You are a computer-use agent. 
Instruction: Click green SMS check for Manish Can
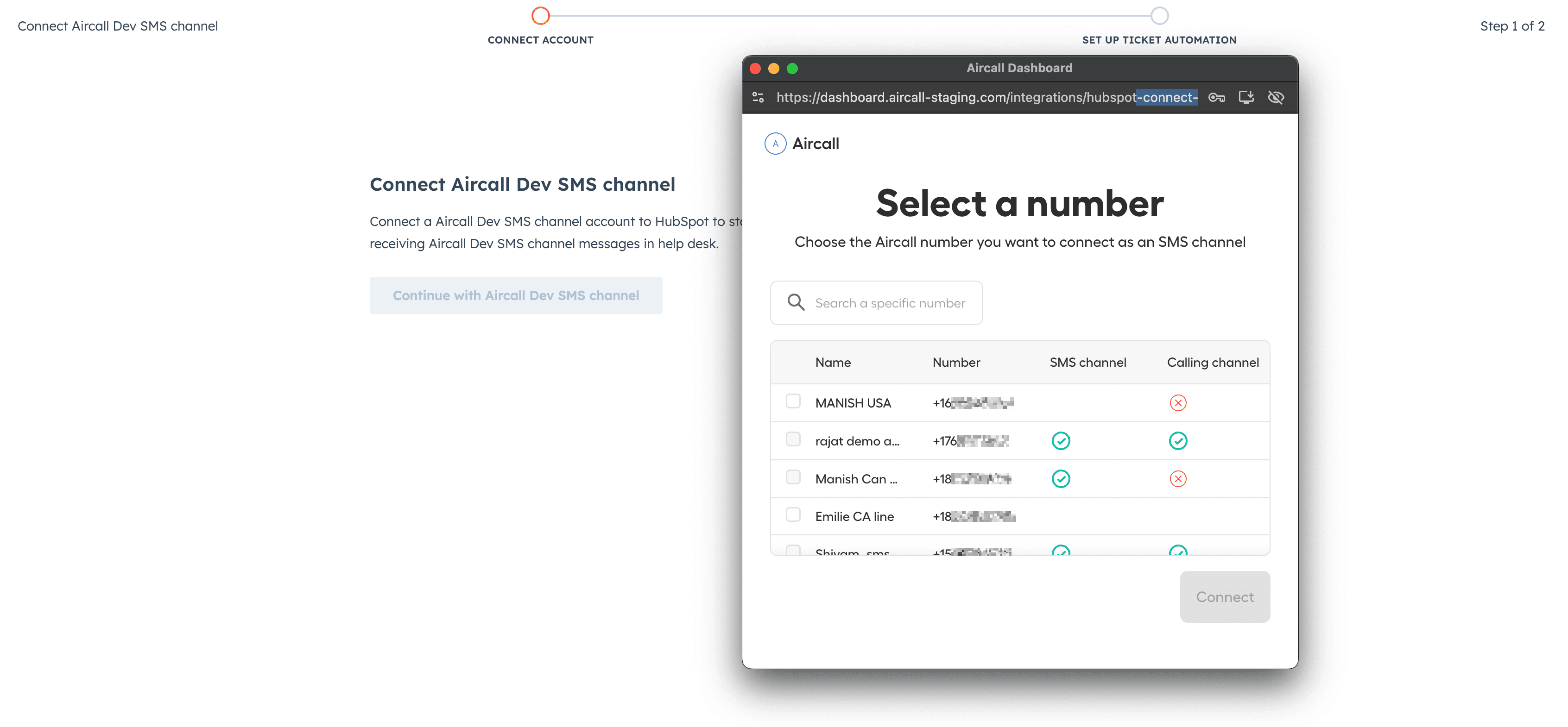pos(1060,479)
